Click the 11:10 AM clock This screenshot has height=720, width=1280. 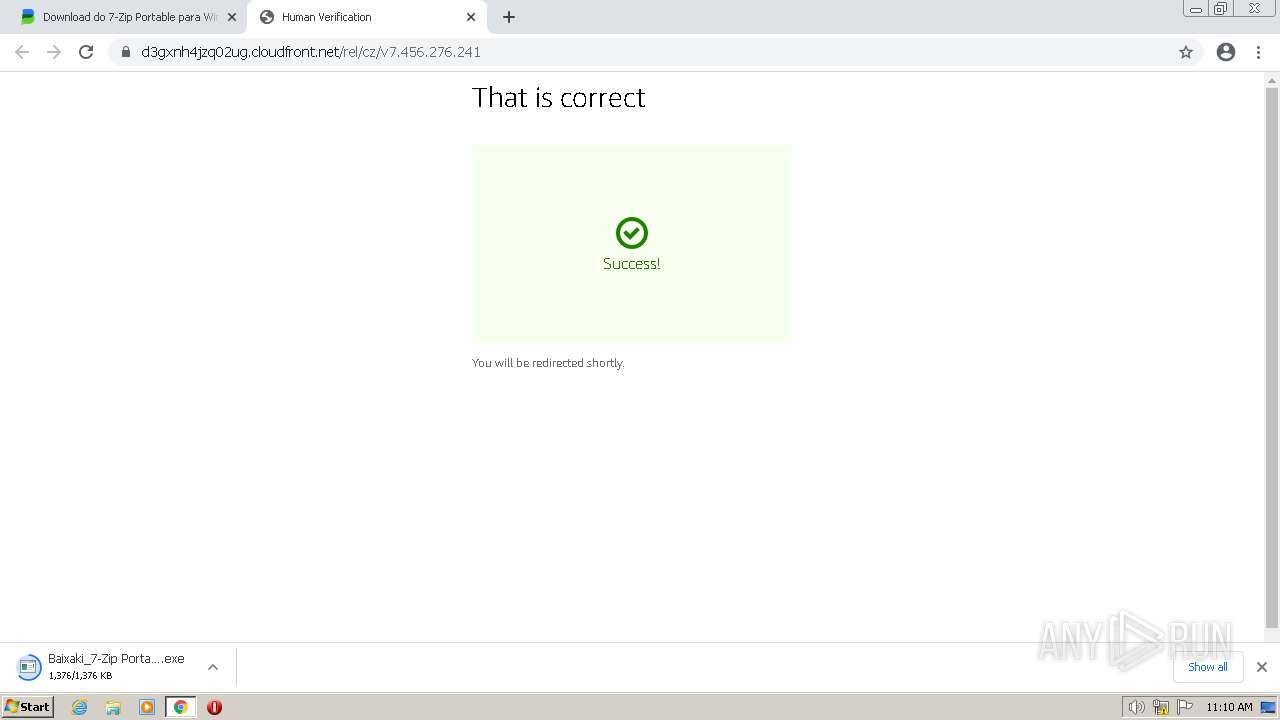[1229, 707]
